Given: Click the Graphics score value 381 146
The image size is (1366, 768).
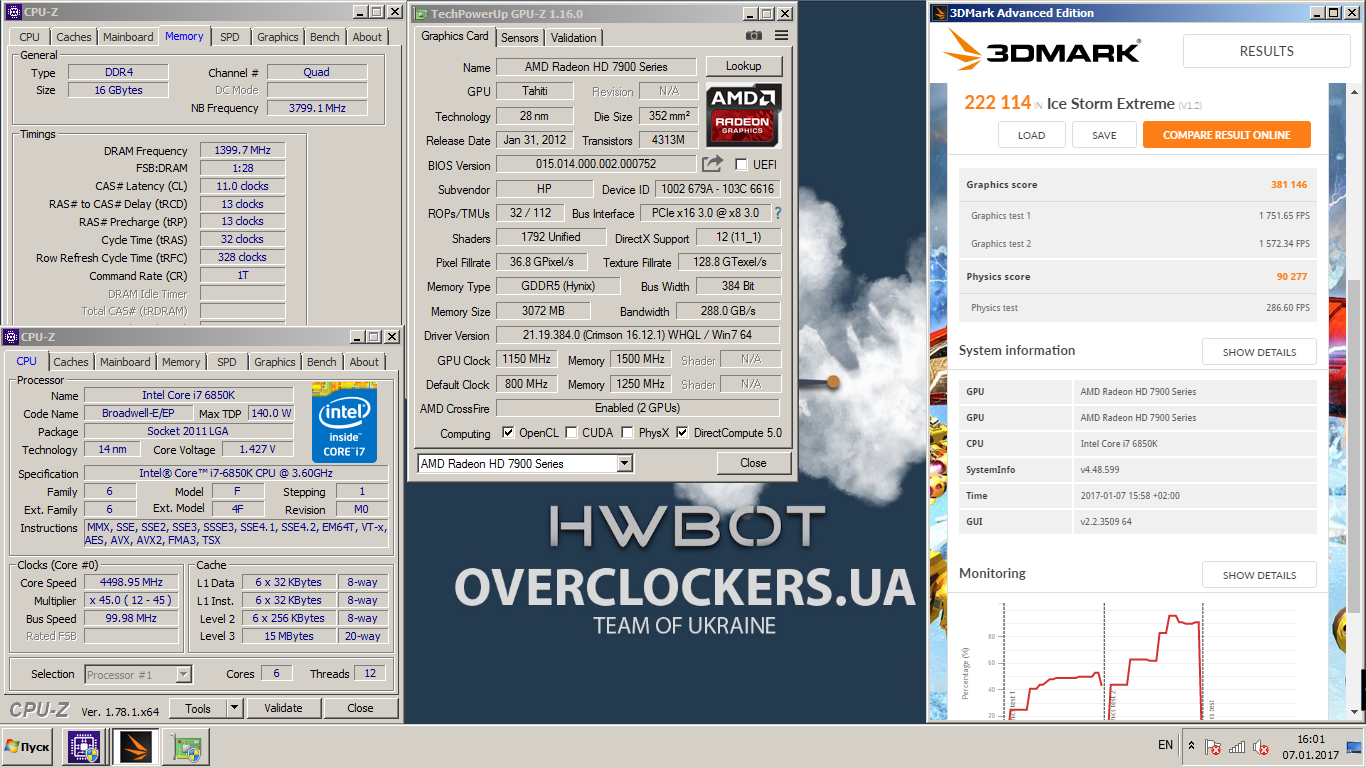Looking at the screenshot, I should pos(1289,185).
